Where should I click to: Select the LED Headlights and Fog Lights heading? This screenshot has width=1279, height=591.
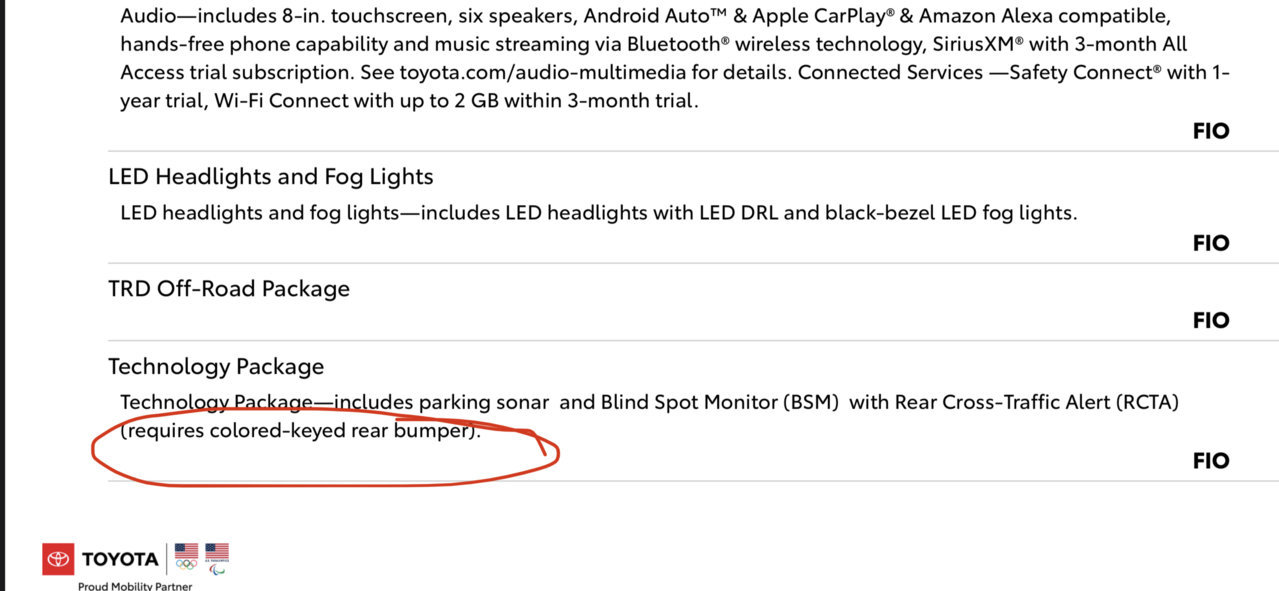pos(271,177)
